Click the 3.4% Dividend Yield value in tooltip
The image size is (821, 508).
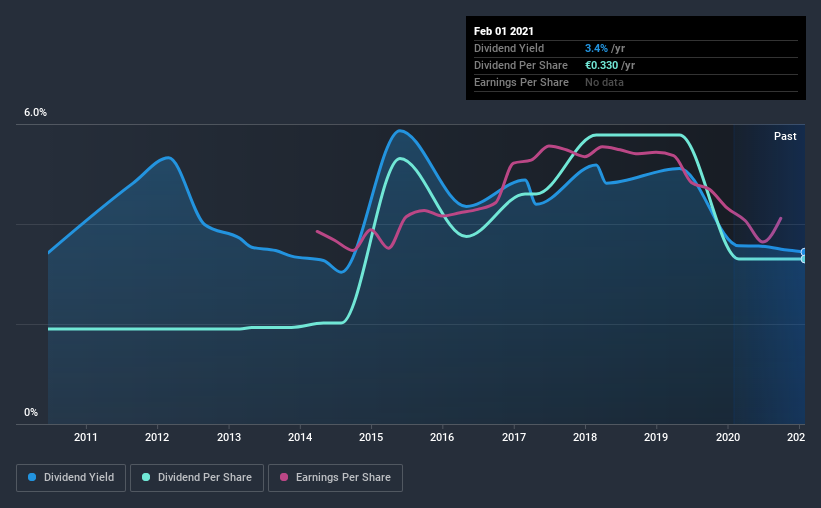(596, 48)
